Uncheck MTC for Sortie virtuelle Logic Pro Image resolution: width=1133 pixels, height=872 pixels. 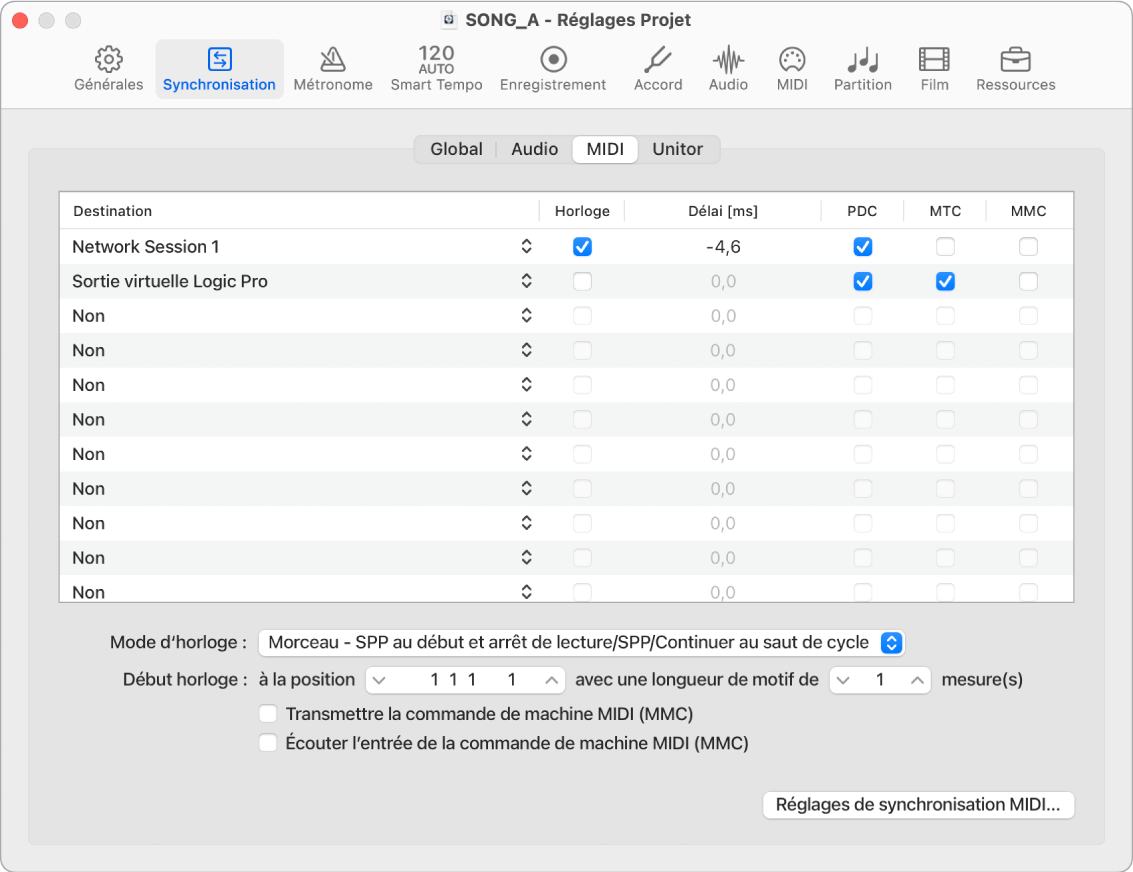(x=945, y=282)
